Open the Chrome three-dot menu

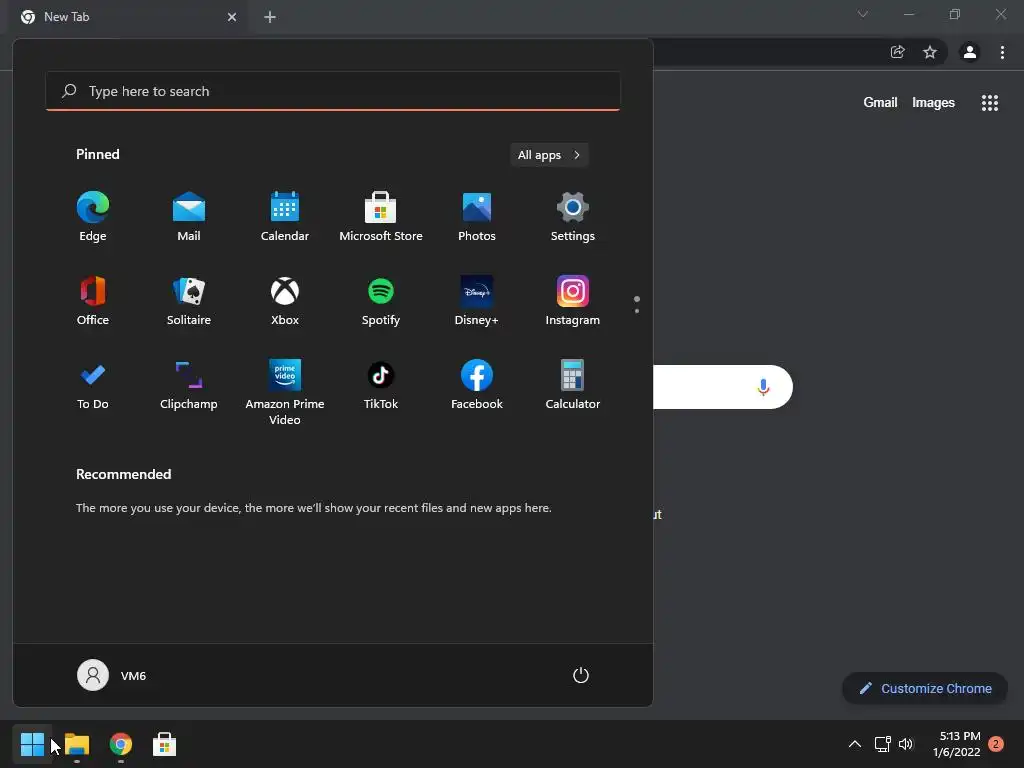(1002, 52)
